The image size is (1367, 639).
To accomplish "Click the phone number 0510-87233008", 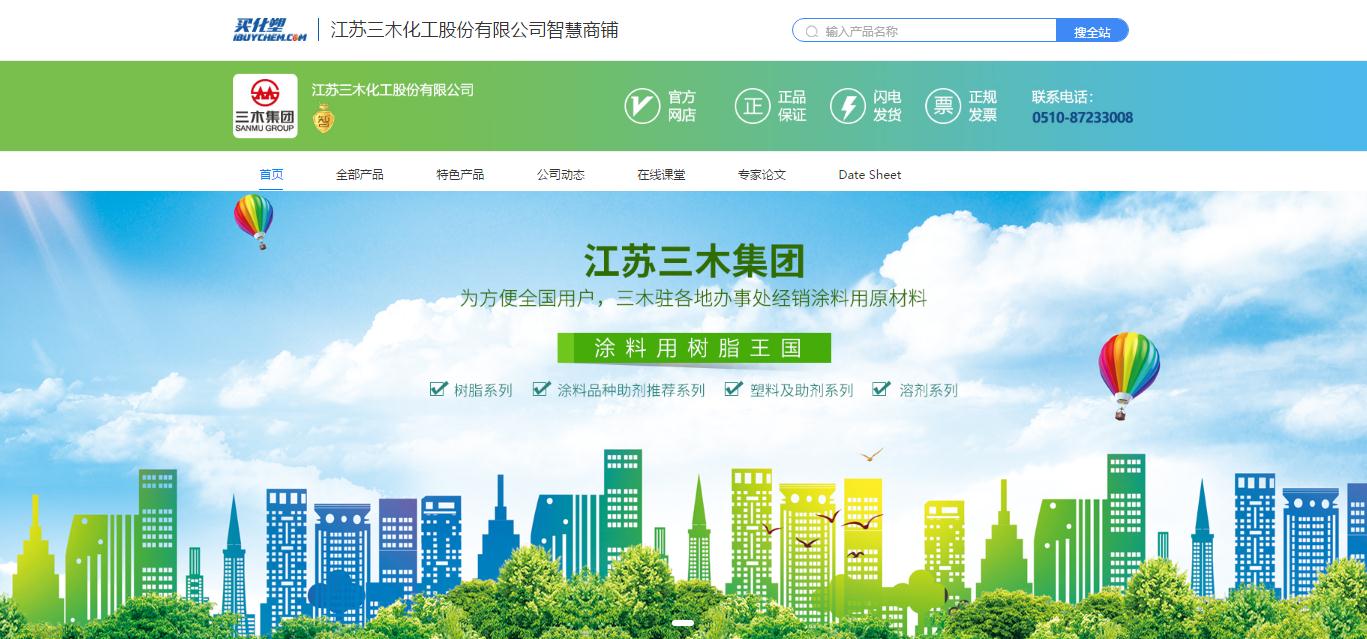I will point(1082,117).
